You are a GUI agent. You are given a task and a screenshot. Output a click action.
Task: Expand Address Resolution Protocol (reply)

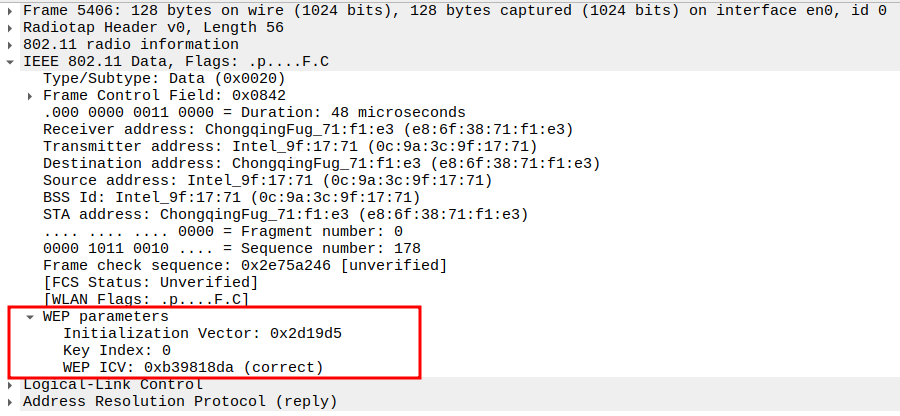[11, 402]
